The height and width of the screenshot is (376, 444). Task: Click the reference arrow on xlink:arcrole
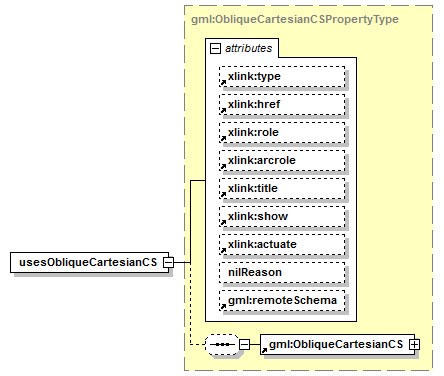pos(223,166)
